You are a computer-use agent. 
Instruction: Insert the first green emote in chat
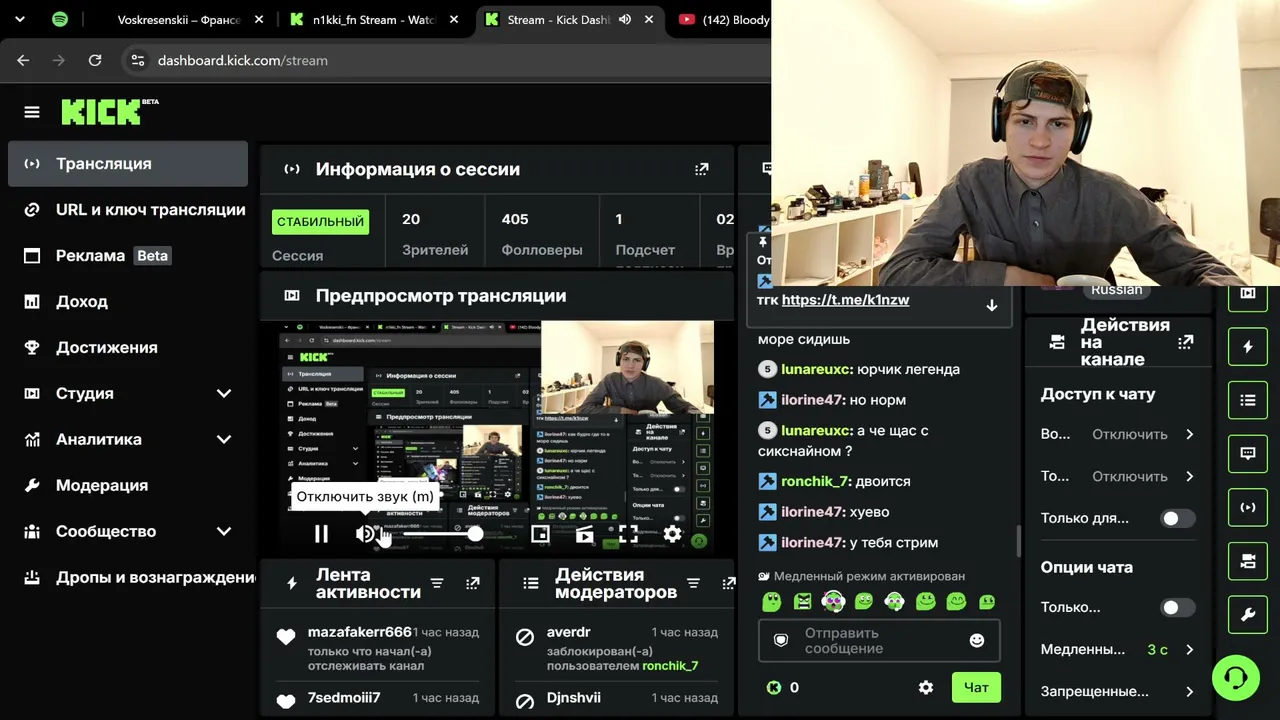click(x=771, y=601)
